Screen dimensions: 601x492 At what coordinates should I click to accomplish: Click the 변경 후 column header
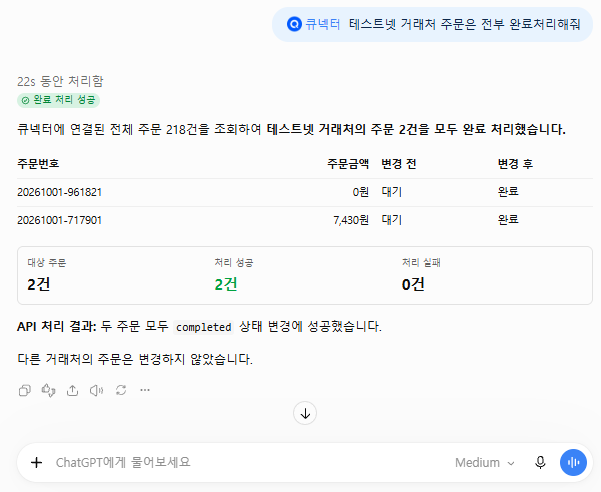pyautogui.click(x=515, y=164)
